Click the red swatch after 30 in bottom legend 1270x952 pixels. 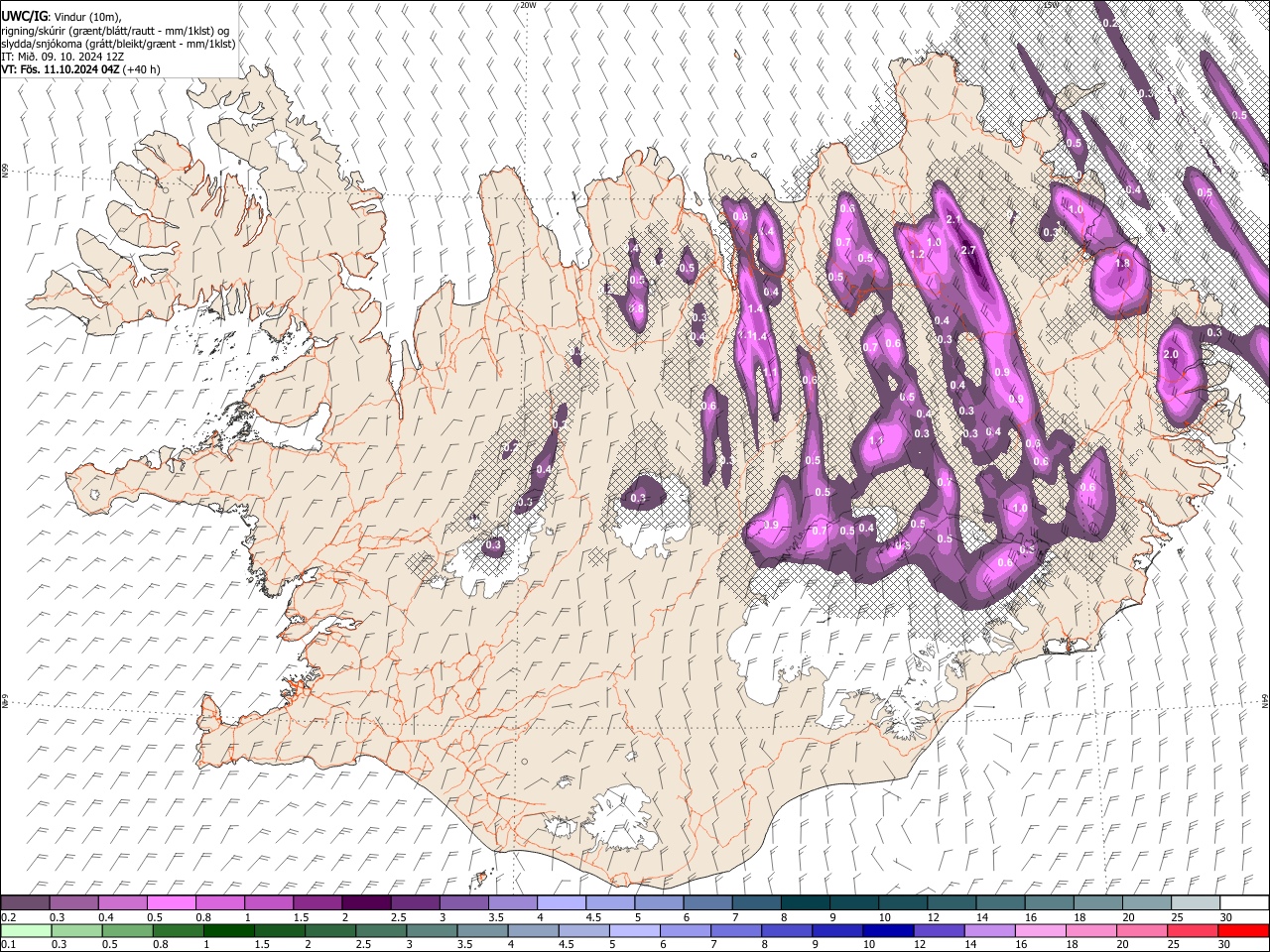1242,930
